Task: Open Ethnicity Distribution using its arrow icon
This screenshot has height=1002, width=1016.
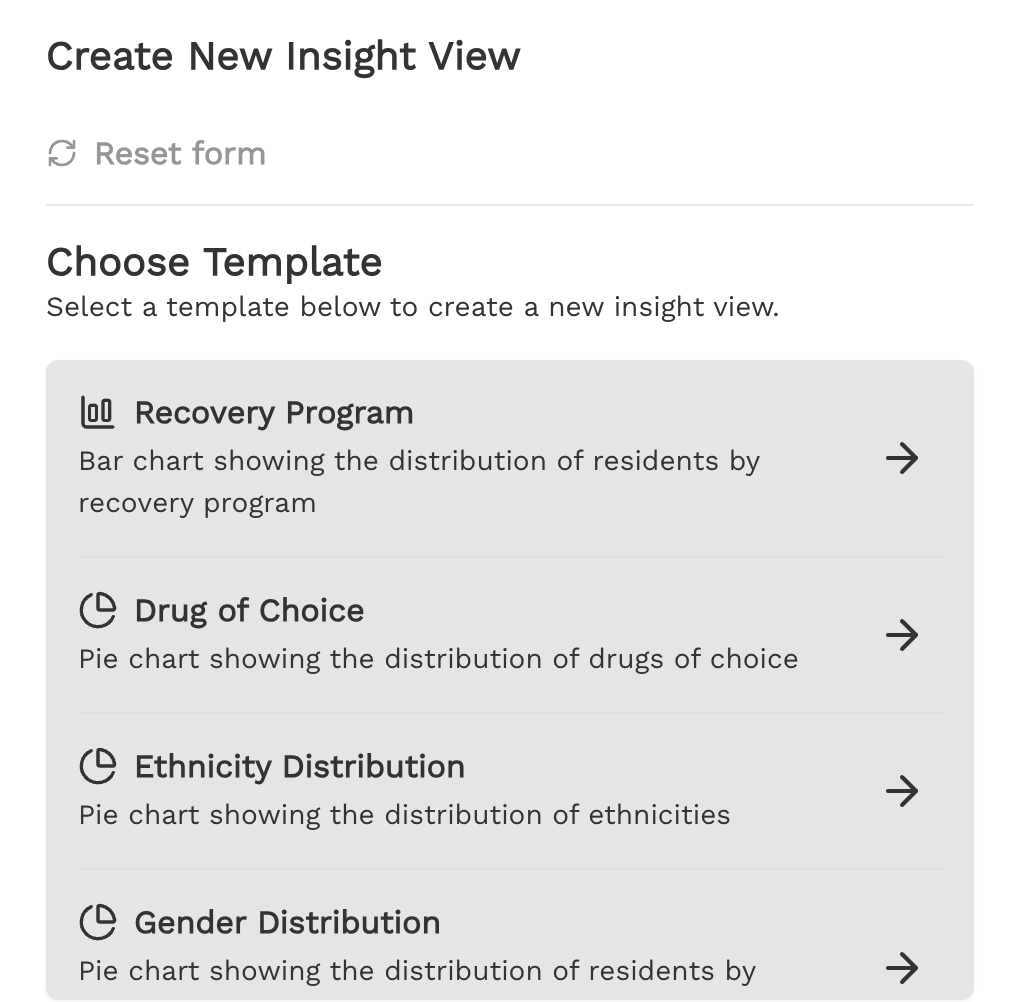Action: (902, 791)
